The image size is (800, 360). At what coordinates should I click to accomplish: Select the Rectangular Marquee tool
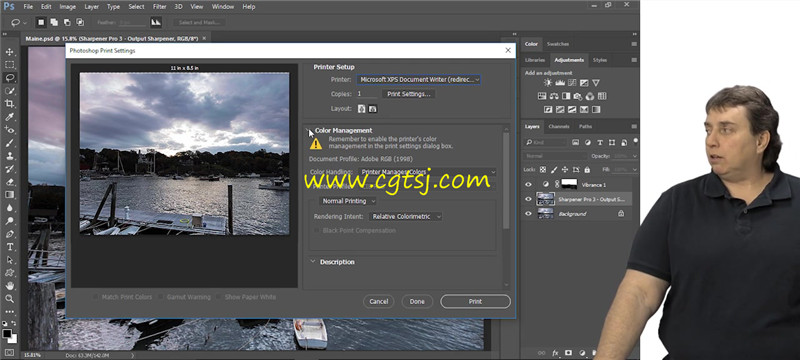pos(10,65)
